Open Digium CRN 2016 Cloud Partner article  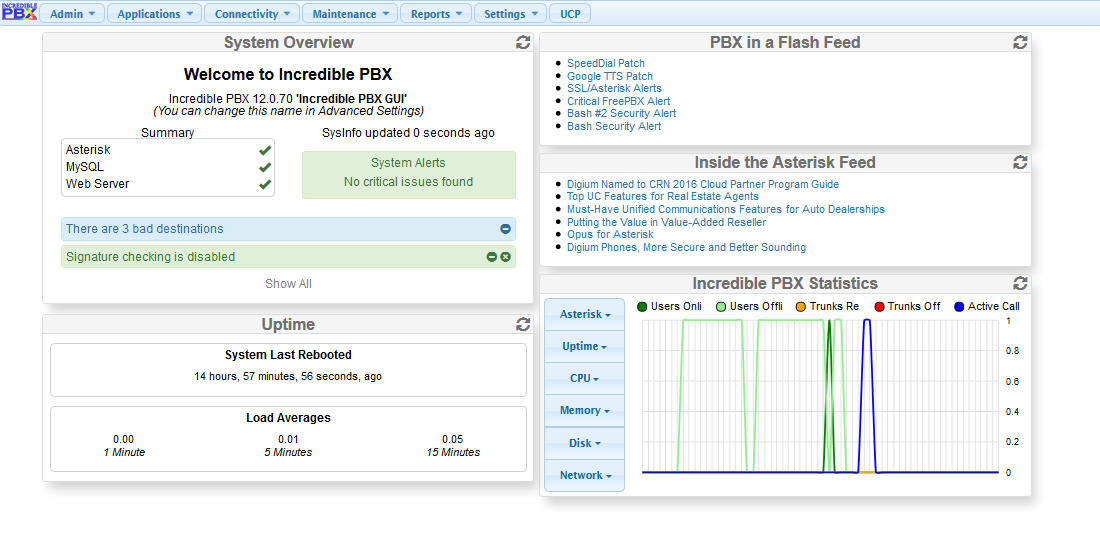(703, 184)
